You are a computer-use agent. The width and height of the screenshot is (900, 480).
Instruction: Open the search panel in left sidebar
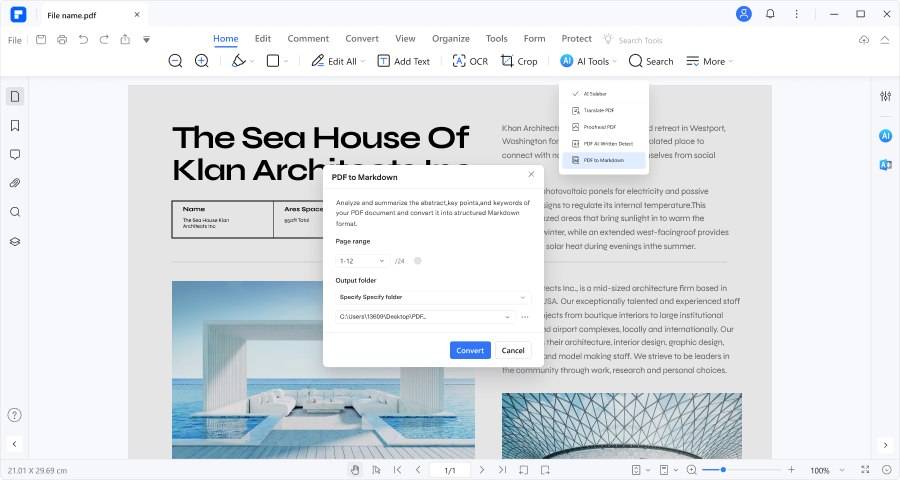[15, 212]
